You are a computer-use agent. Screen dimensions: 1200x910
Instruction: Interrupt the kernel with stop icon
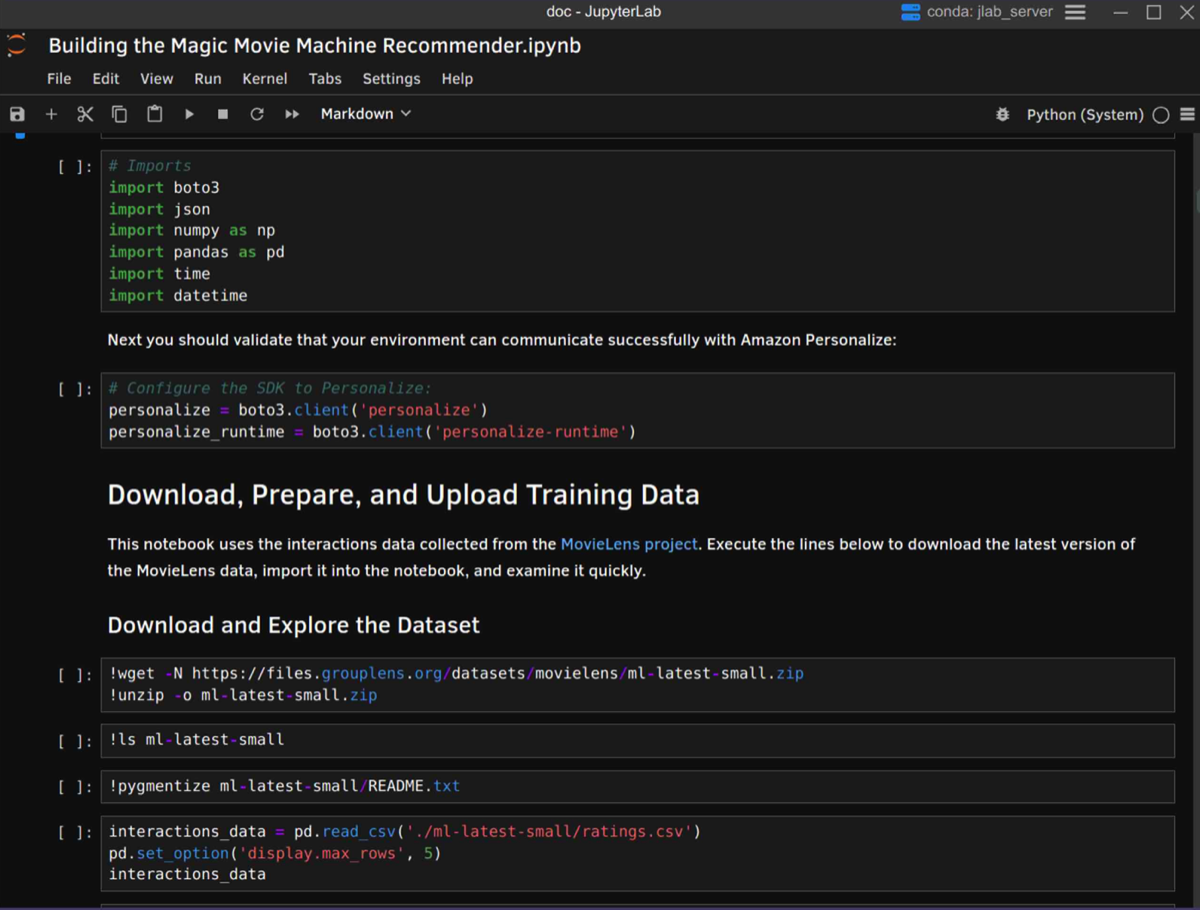pos(223,114)
